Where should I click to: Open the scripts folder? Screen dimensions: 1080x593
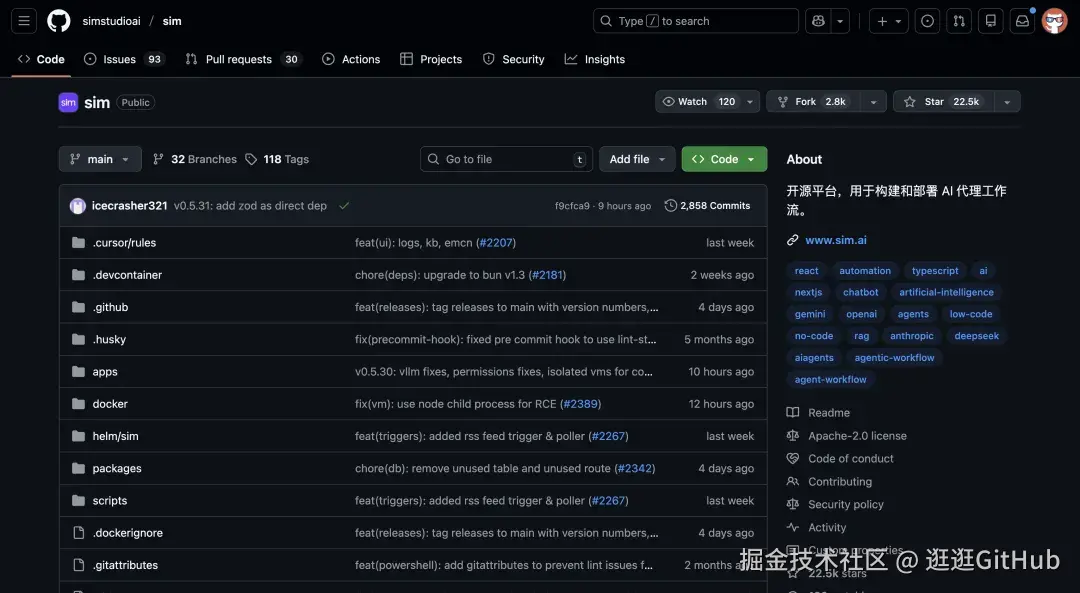[110, 501]
